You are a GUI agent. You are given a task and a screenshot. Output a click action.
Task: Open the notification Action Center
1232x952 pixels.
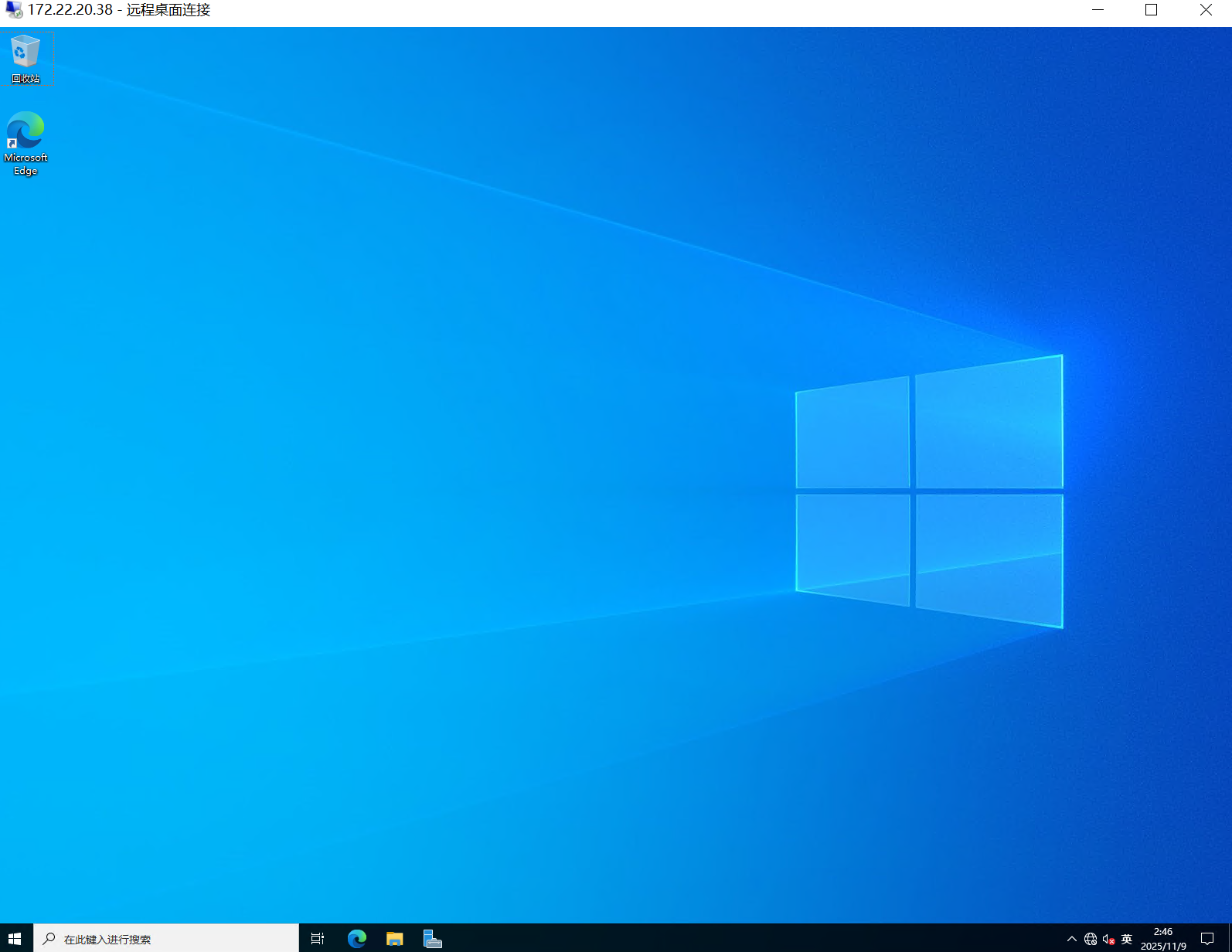pyautogui.click(x=1206, y=939)
